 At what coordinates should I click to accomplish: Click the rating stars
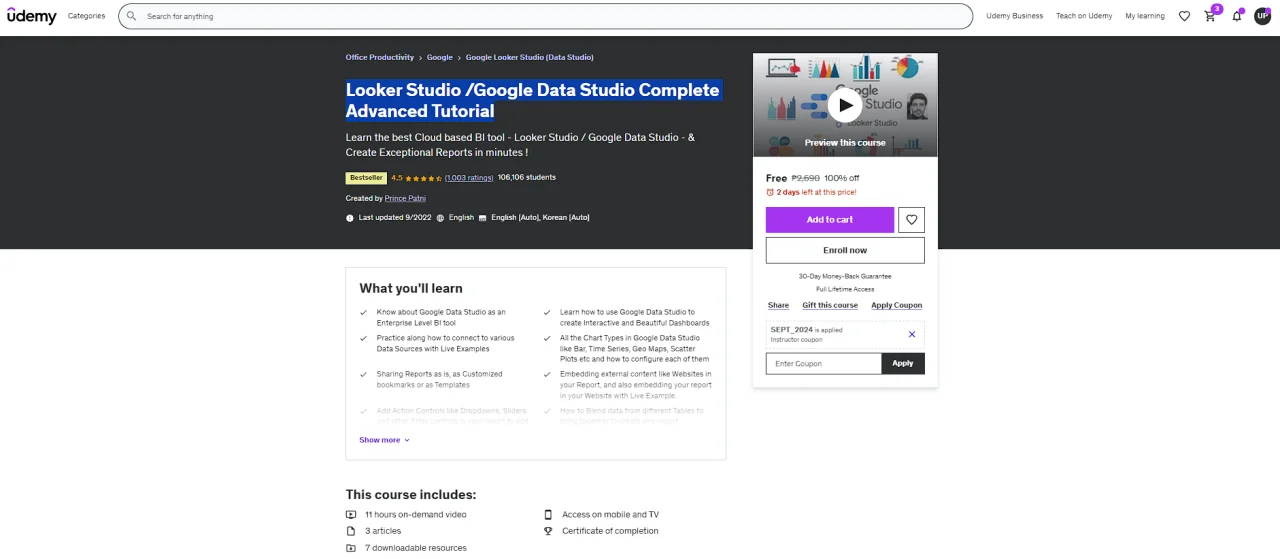[423, 178]
